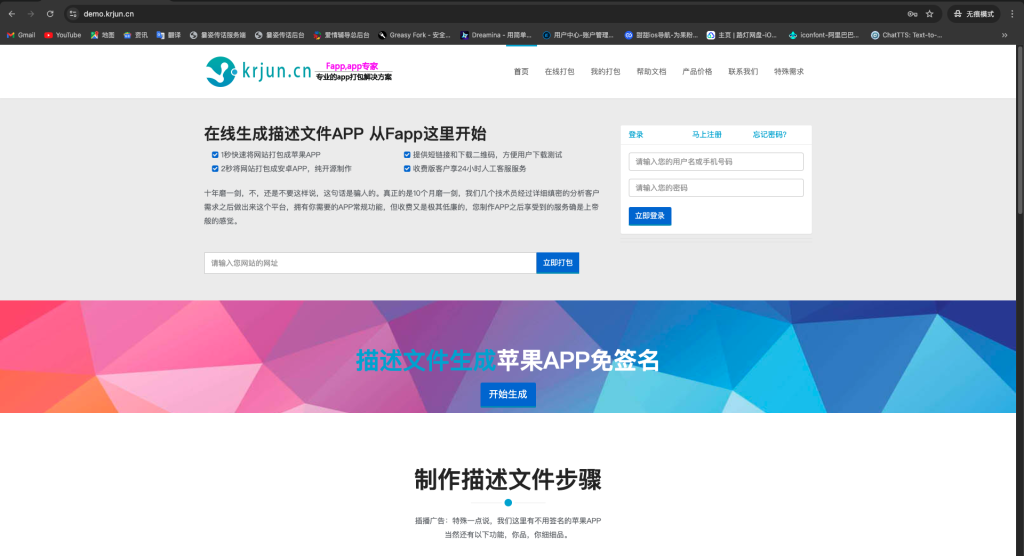Open the 量姿传话后台 bookmark
This screenshot has height=556, width=1024.
point(280,35)
